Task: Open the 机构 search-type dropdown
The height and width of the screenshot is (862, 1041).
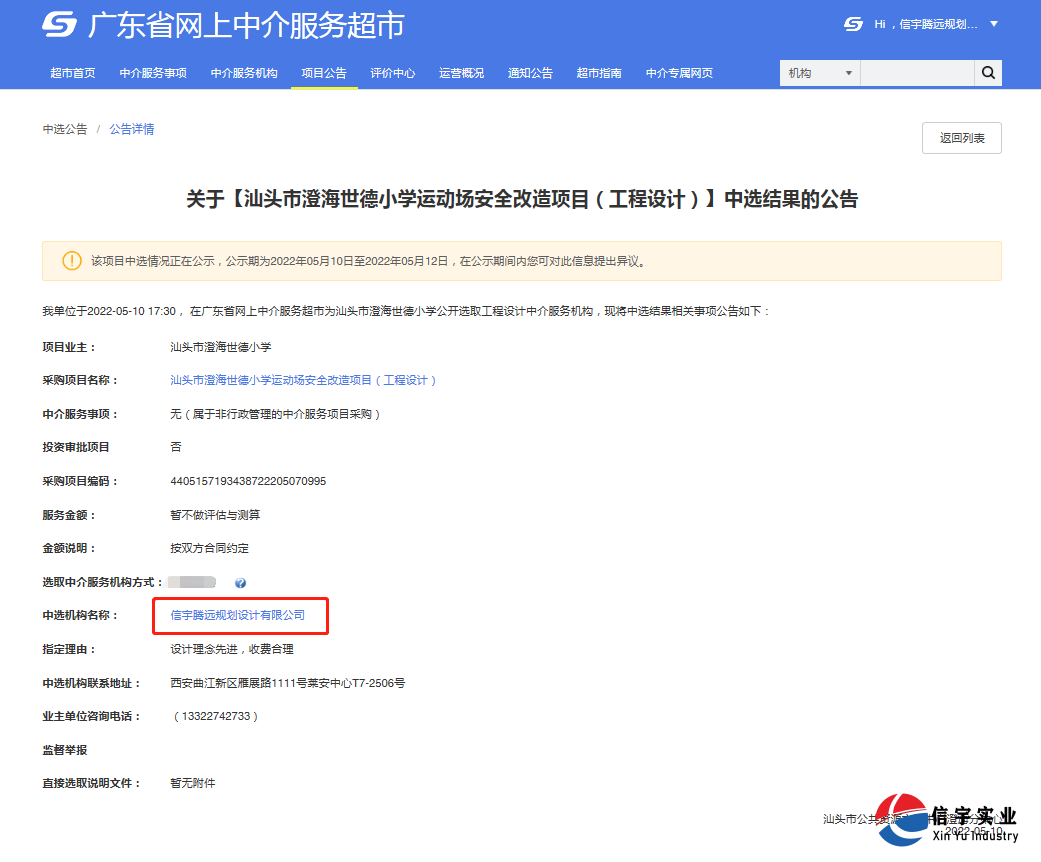Action: click(x=818, y=72)
